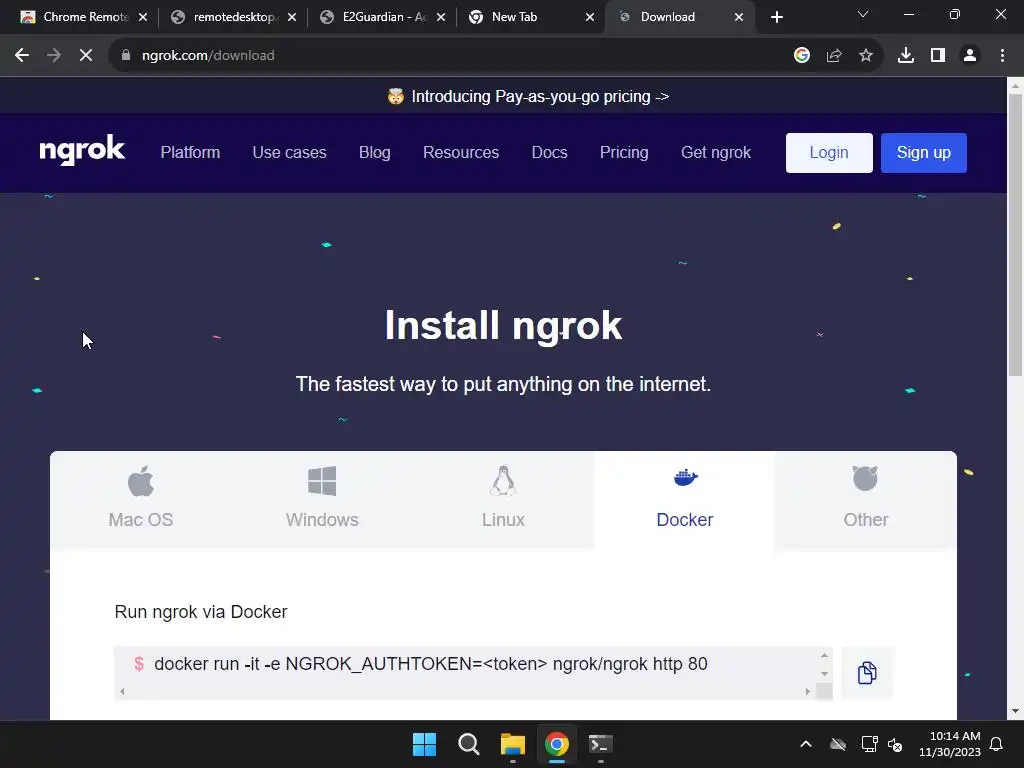The image size is (1024, 768).
Task: Go to the ngrok Blog
Action: tap(375, 152)
